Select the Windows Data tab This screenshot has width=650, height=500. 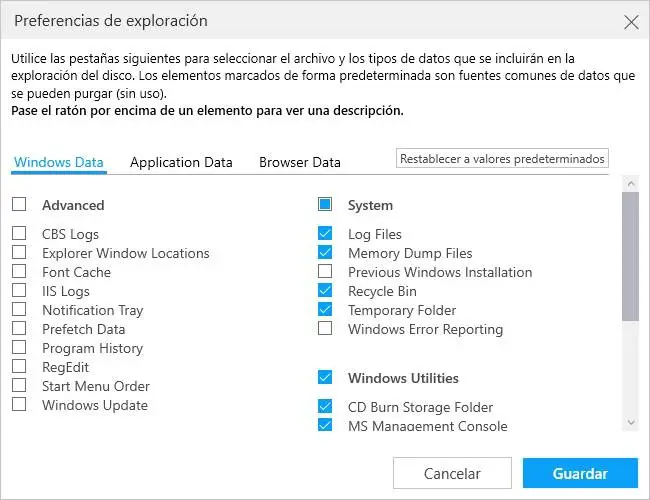tap(59, 162)
